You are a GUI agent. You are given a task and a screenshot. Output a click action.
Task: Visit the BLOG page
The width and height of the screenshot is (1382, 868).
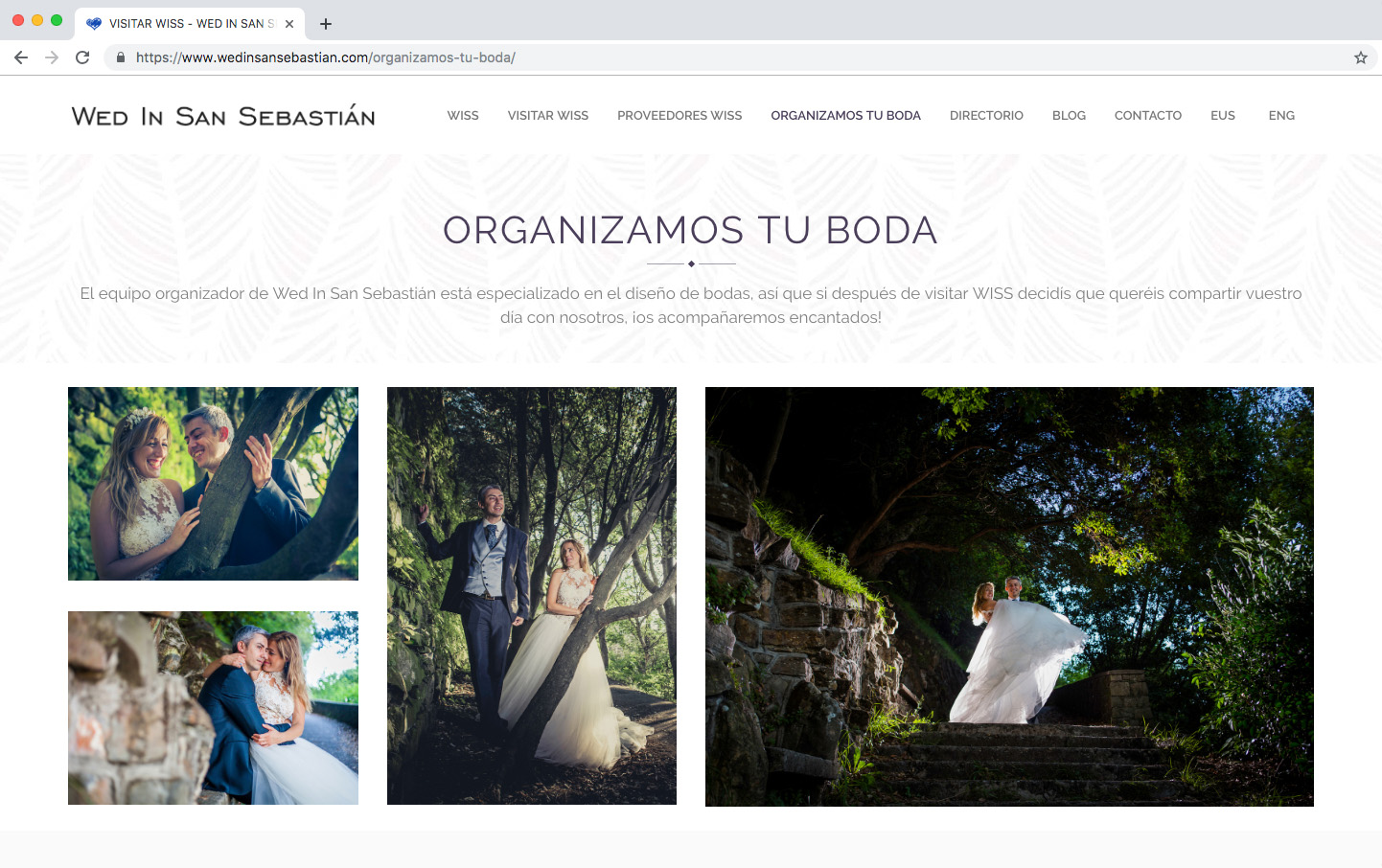1069,116
